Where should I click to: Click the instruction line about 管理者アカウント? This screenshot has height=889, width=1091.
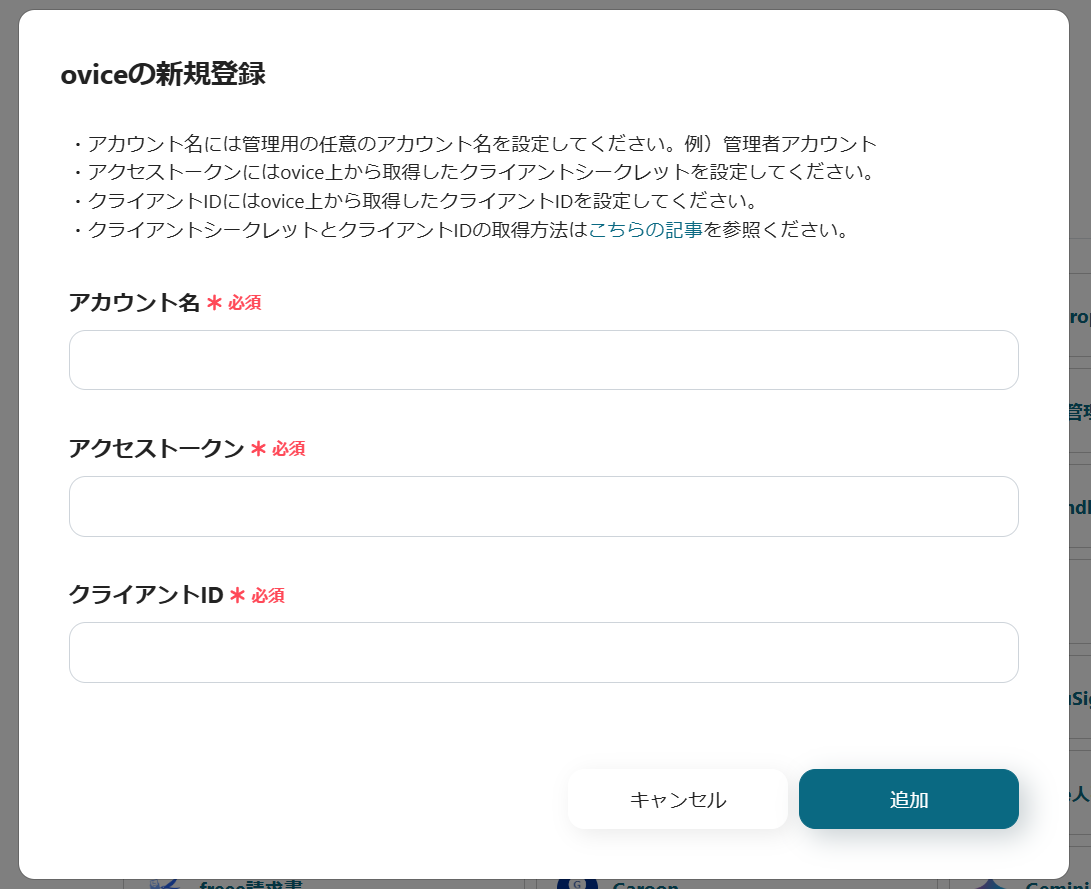473,144
